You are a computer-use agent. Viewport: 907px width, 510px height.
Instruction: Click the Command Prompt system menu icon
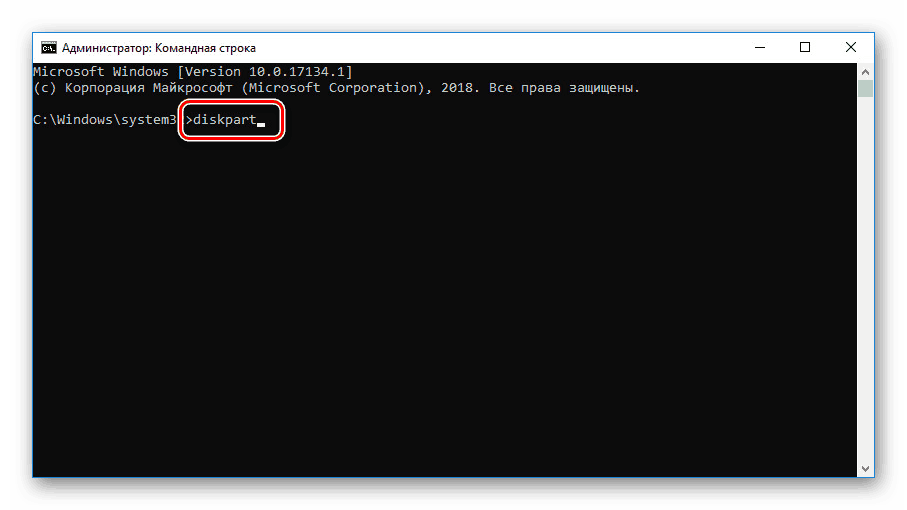pyautogui.click(x=49, y=47)
